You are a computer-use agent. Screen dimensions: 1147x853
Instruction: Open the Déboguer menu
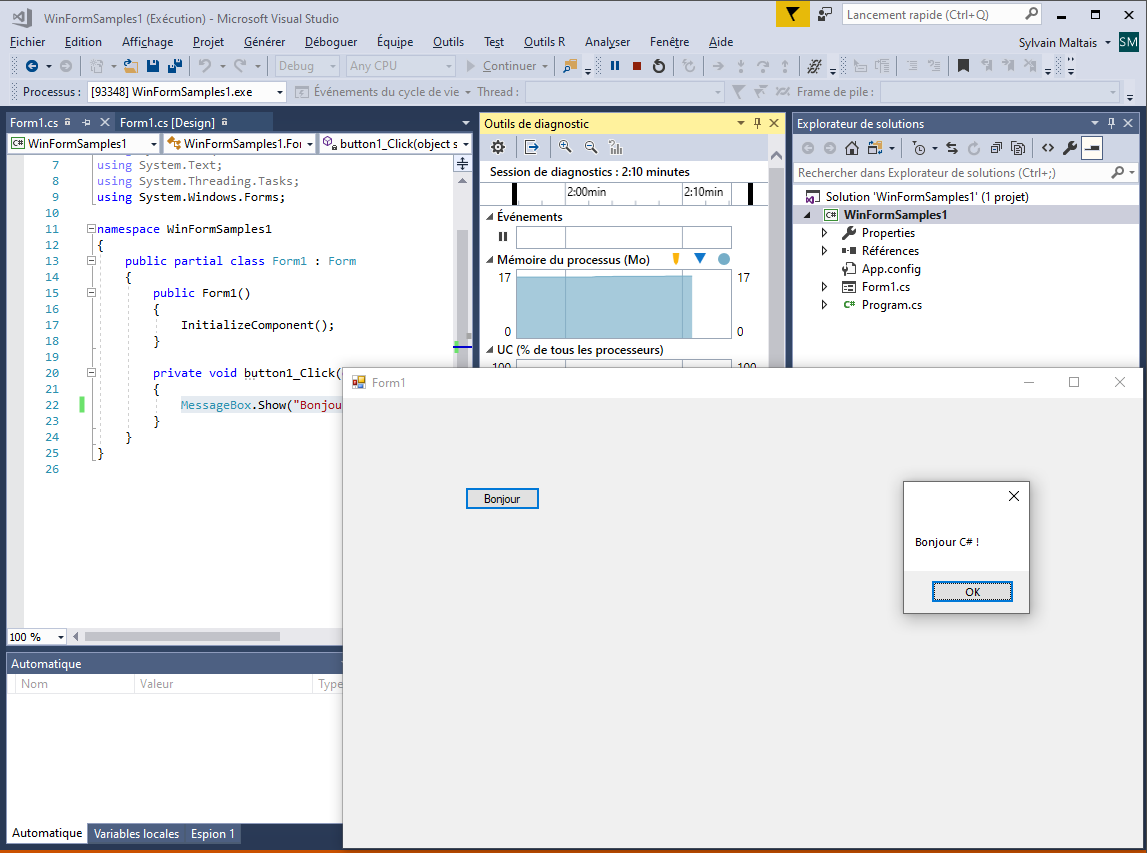point(330,42)
